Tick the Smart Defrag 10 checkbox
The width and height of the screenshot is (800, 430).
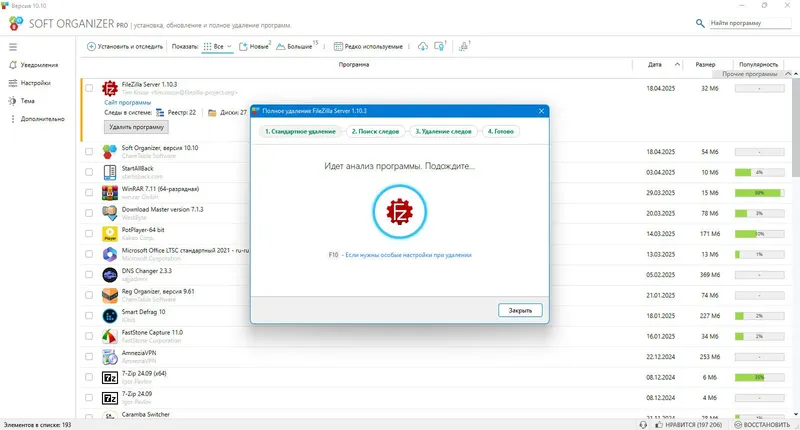click(x=89, y=316)
